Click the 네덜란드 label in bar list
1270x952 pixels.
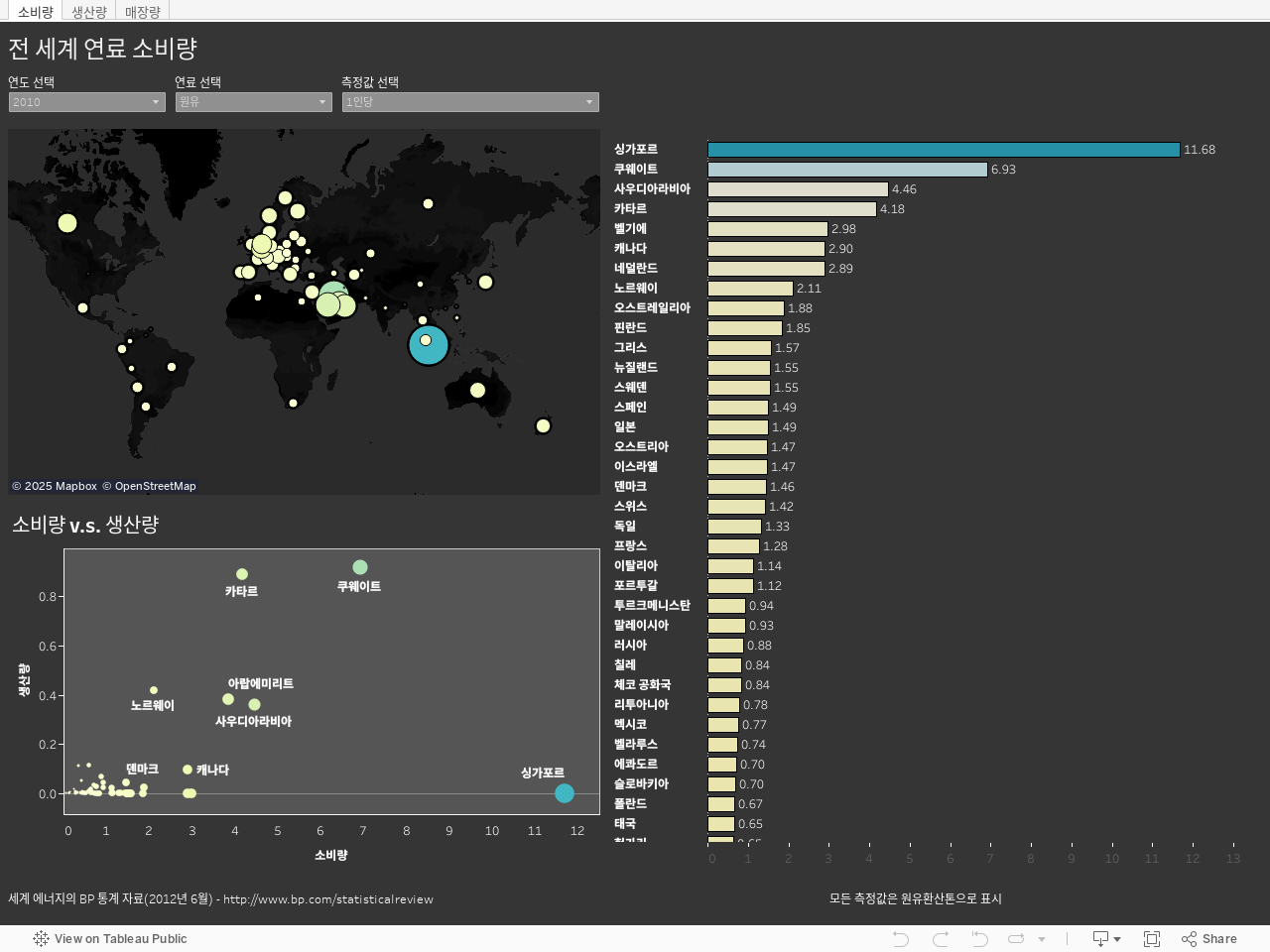(x=636, y=269)
